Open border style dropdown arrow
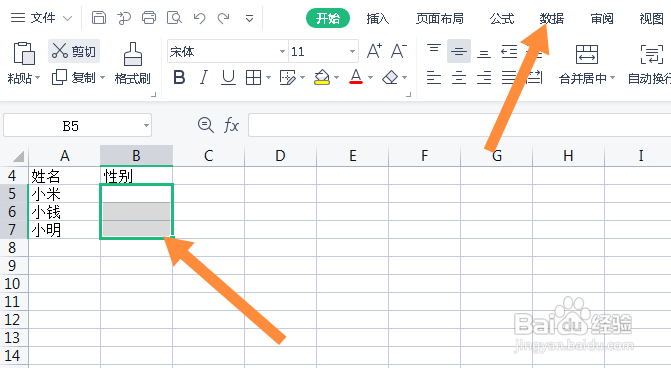 (x=268, y=78)
